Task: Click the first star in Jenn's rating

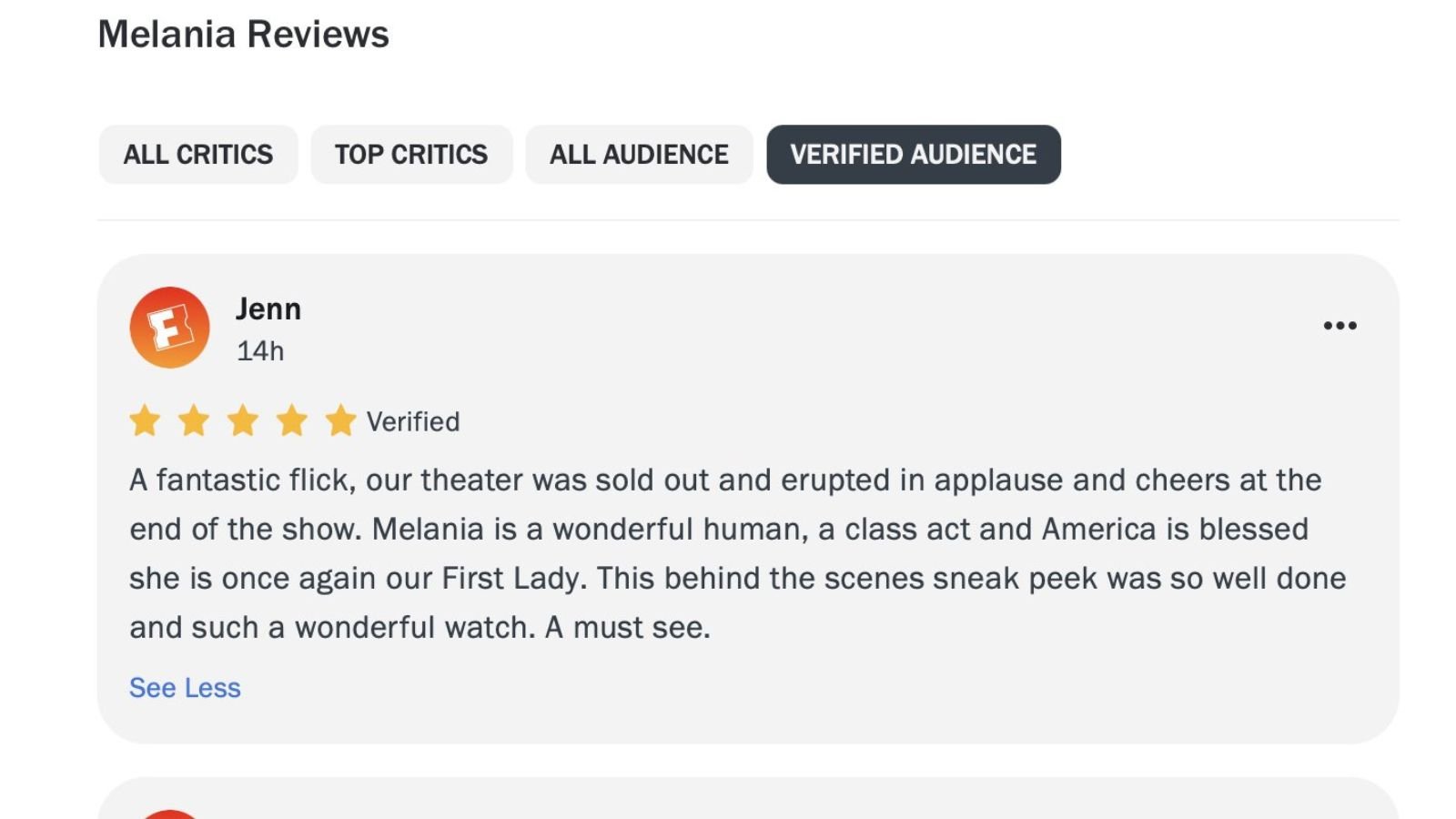Action: [x=145, y=420]
